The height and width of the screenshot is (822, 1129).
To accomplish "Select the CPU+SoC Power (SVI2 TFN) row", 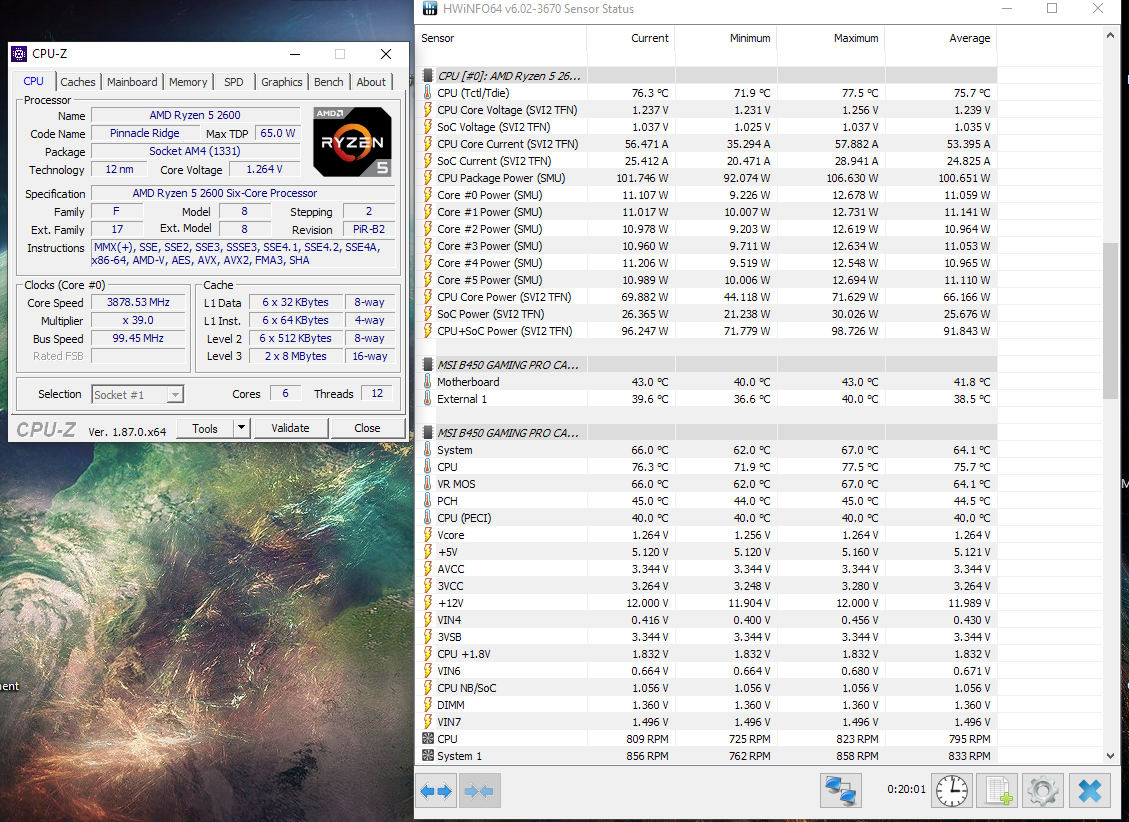I will (706, 331).
